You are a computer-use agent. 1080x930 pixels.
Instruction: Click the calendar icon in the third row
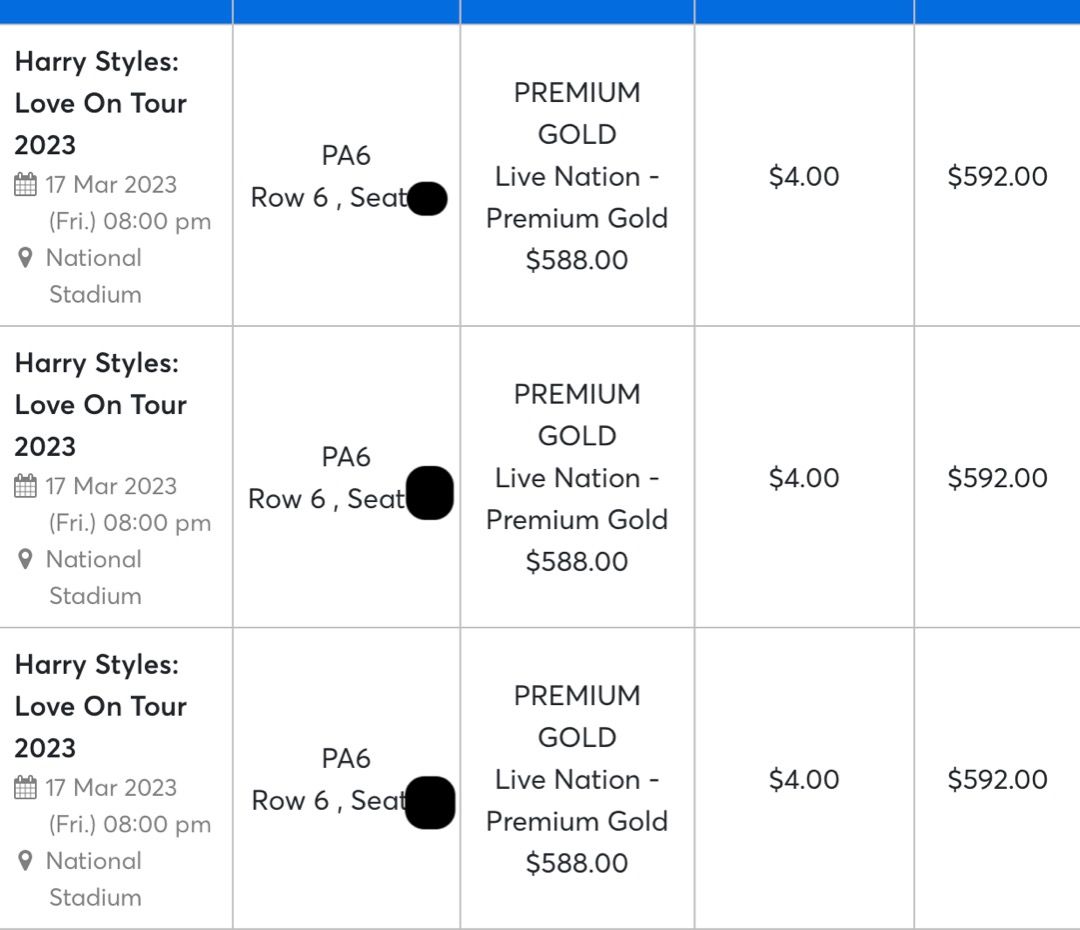(25, 787)
